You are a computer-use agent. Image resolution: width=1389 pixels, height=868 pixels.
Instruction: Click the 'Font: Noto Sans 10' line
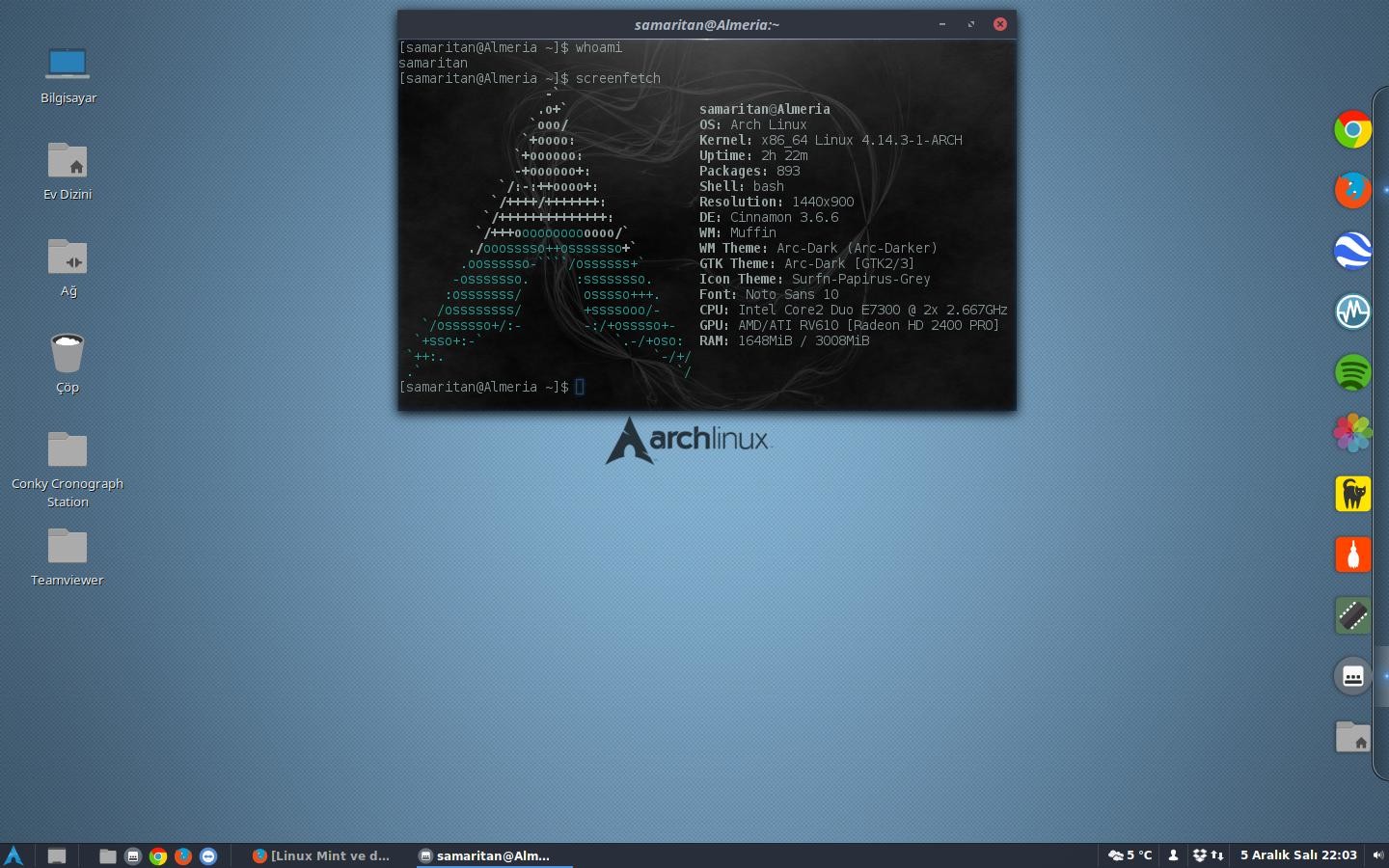coord(769,294)
